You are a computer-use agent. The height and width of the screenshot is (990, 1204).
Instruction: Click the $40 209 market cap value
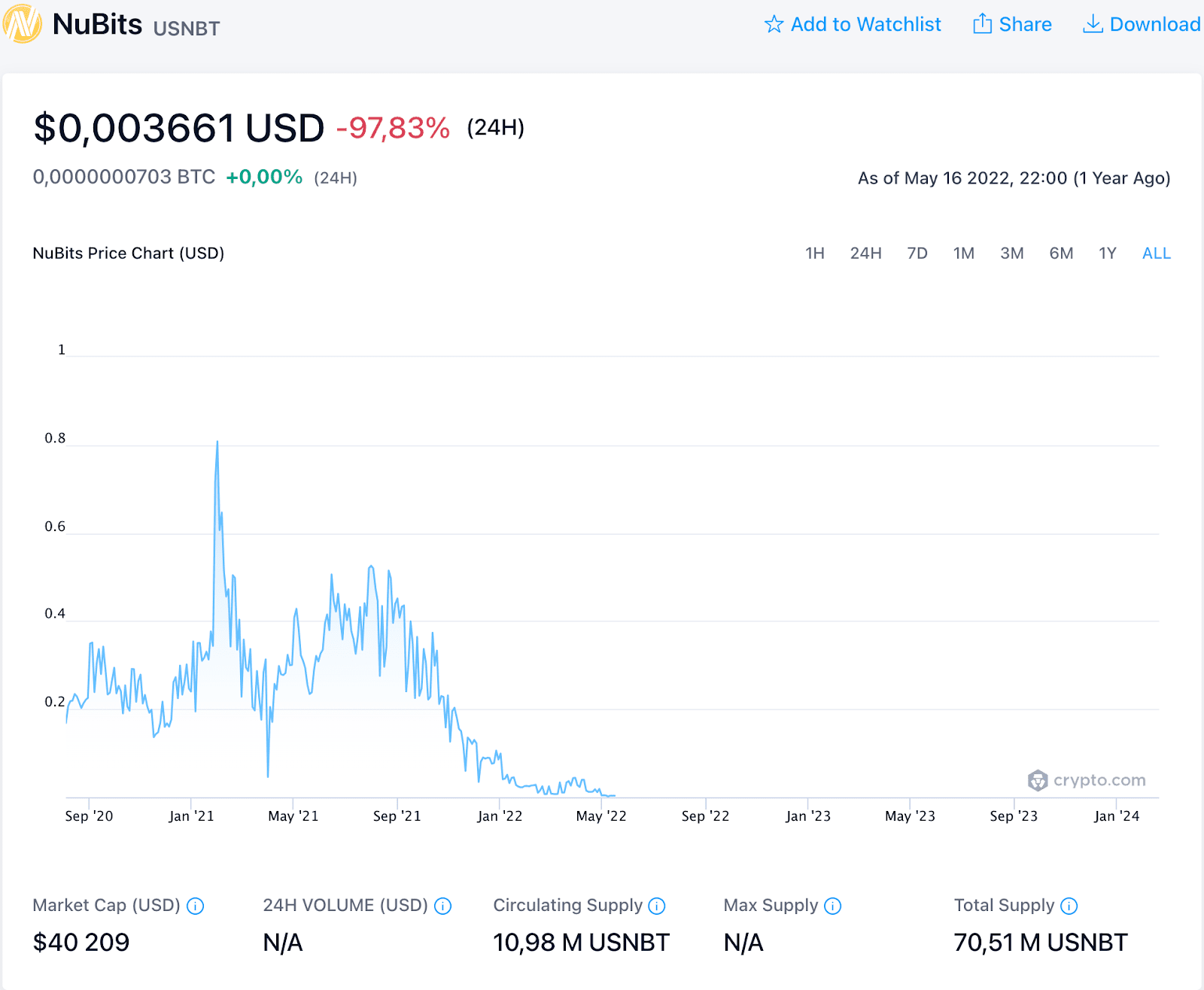(81, 943)
